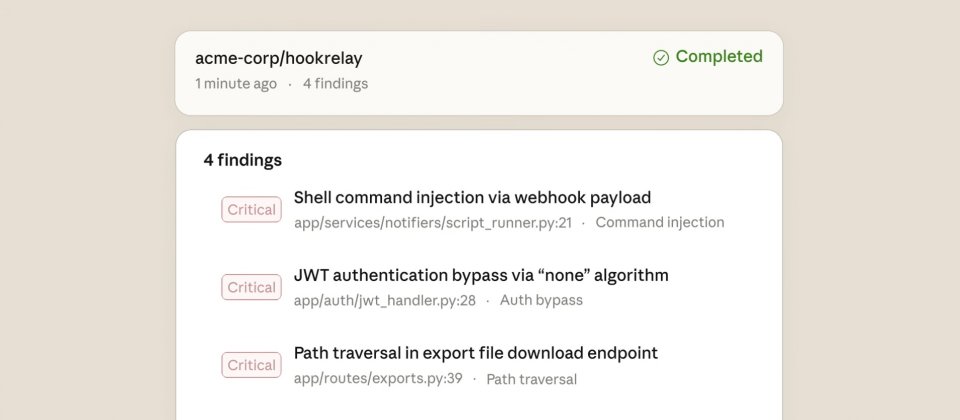
Task: Click the Critical badge on path traversal finding
Action: [251, 366]
